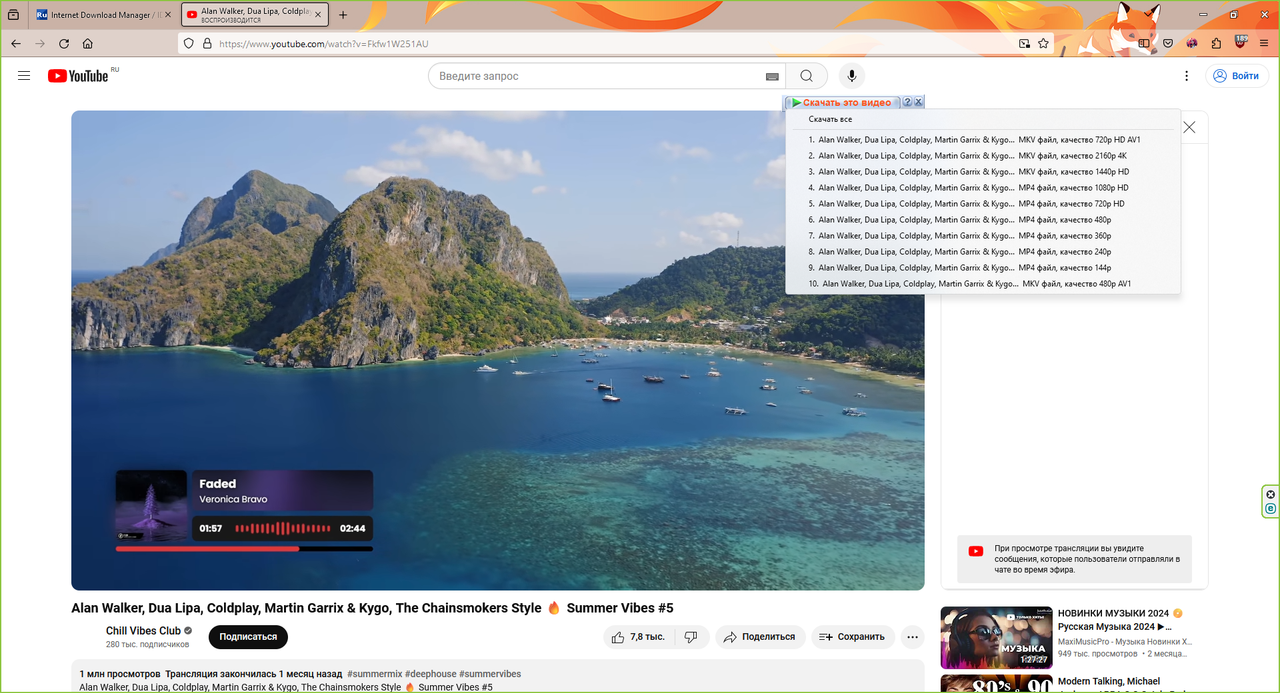Screen dimensions: 1280x693
Task: Dislike the video thumbs down
Action: [x=690, y=637]
